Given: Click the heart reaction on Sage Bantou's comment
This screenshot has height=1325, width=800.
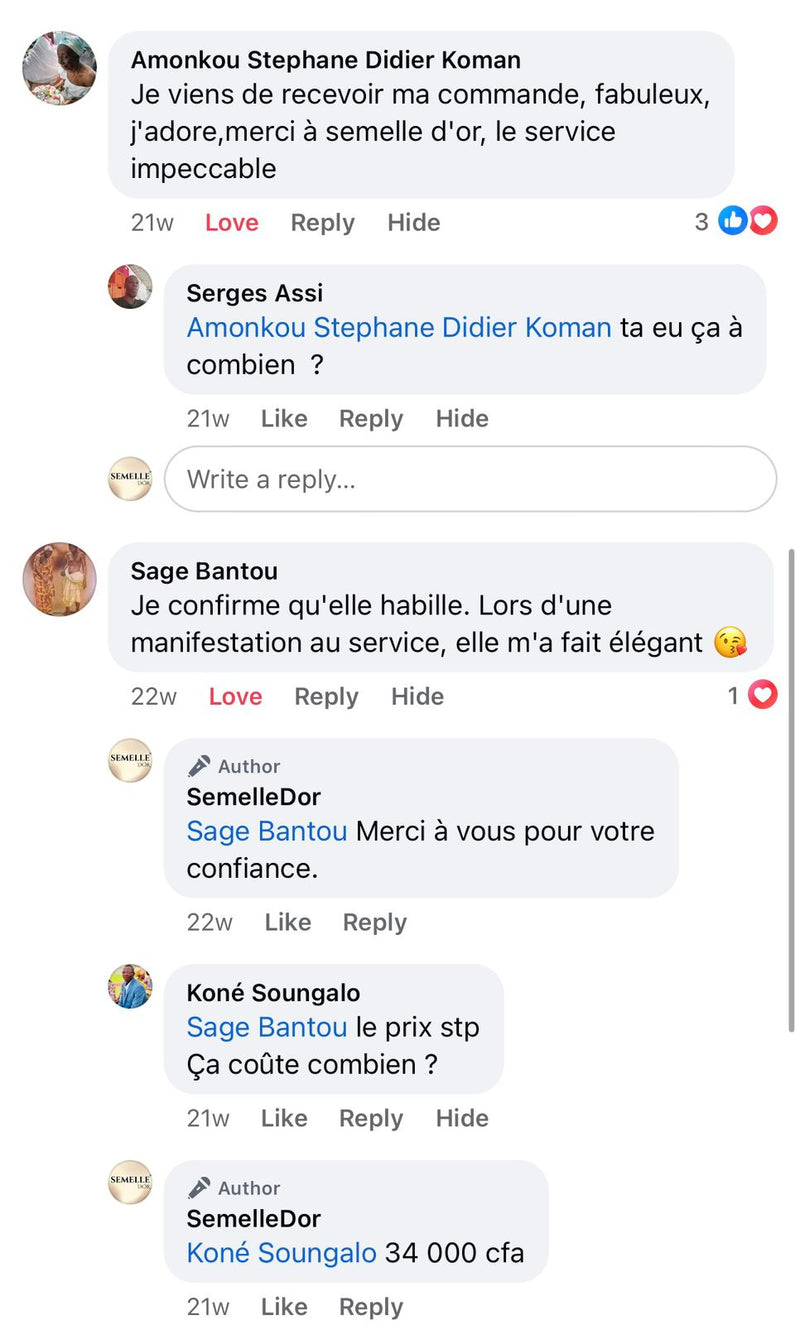Looking at the screenshot, I should [x=763, y=695].
